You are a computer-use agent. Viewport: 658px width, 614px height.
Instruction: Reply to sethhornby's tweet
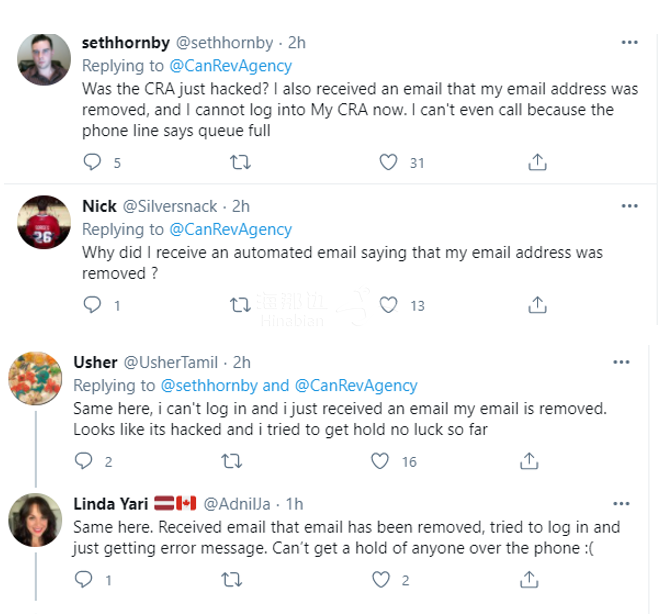[93, 162]
